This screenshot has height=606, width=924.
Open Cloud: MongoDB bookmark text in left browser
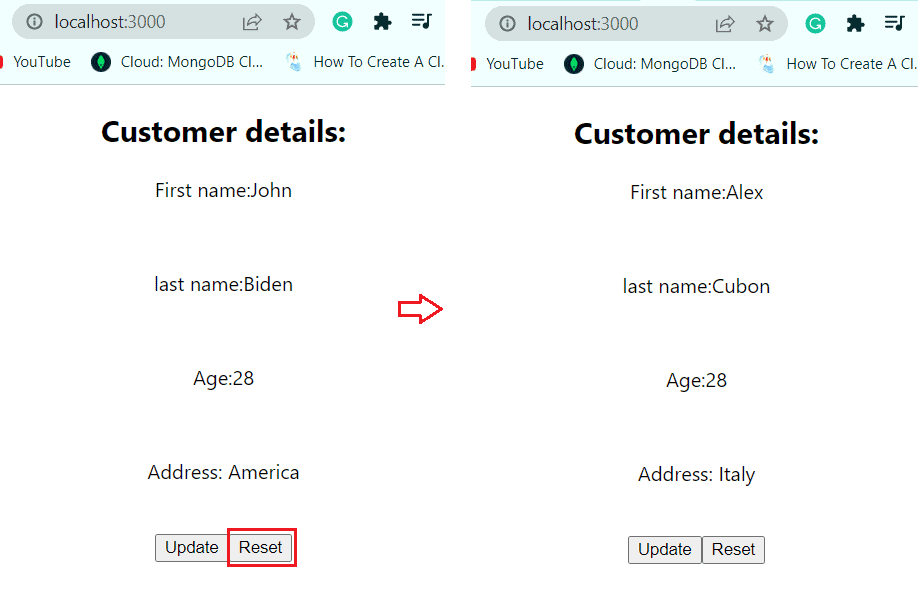192,62
